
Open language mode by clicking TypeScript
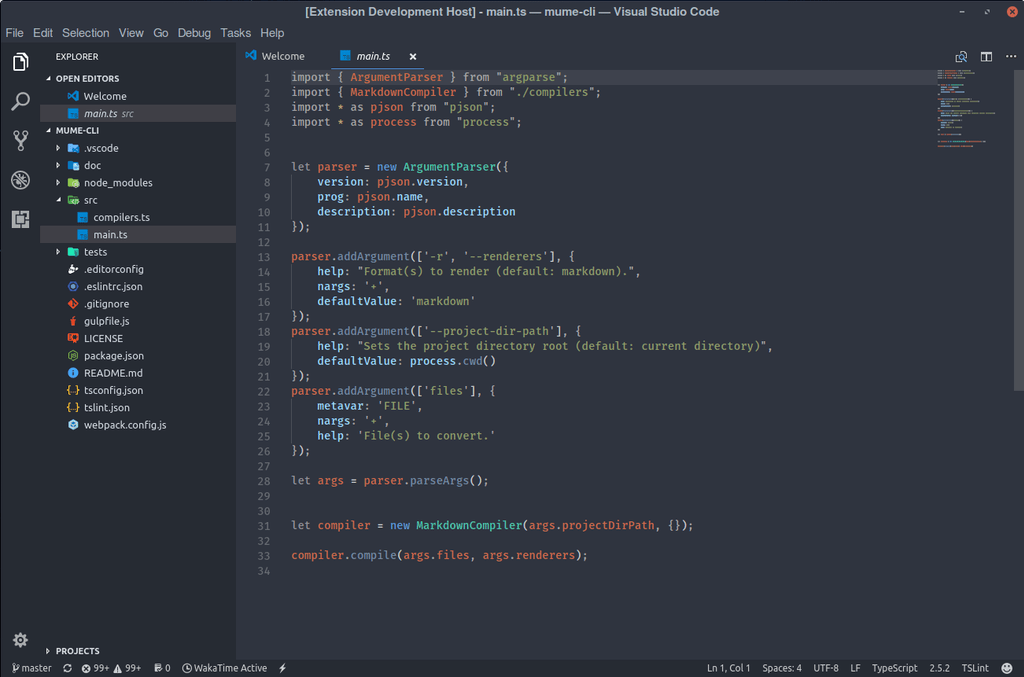coord(894,668)
